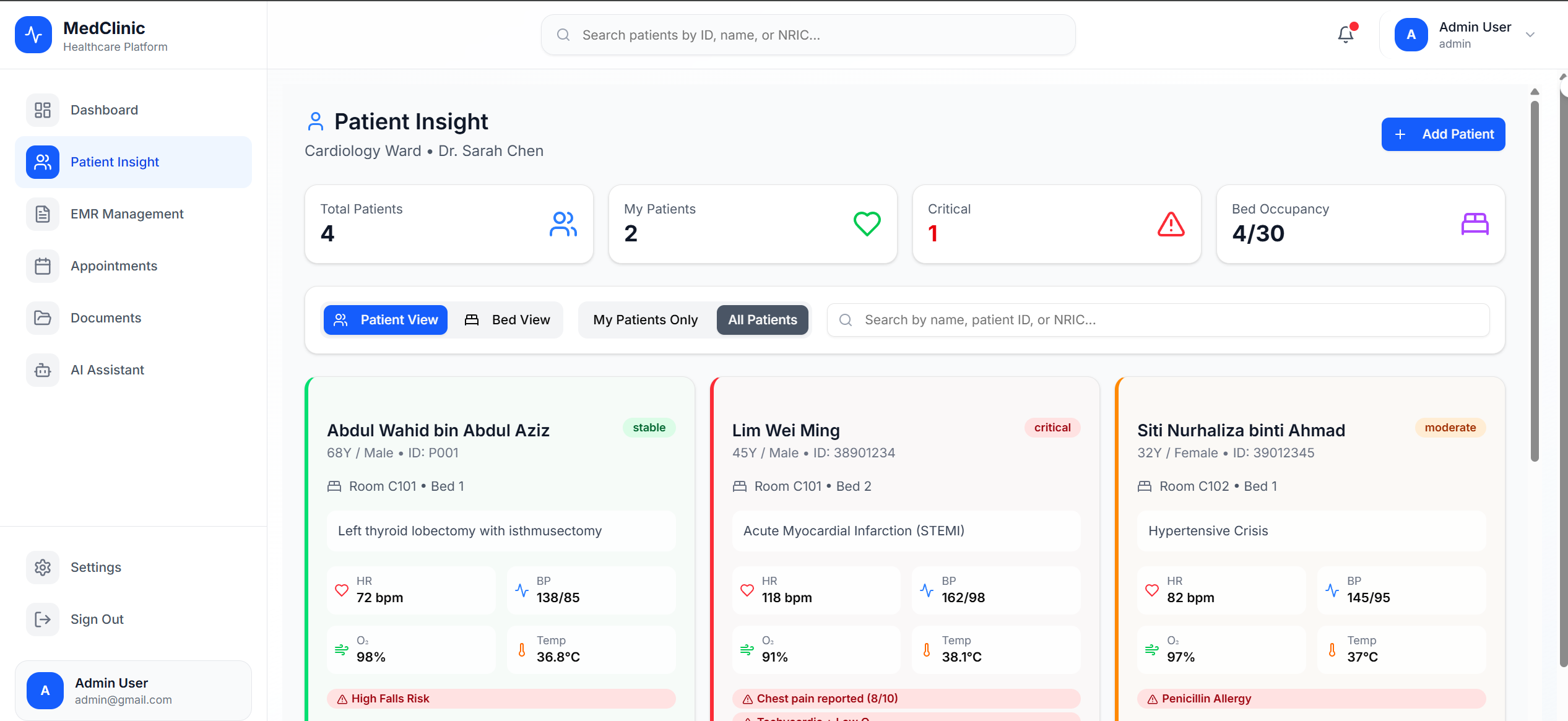Launch AI Assistant robot icon

click(43, 370)
